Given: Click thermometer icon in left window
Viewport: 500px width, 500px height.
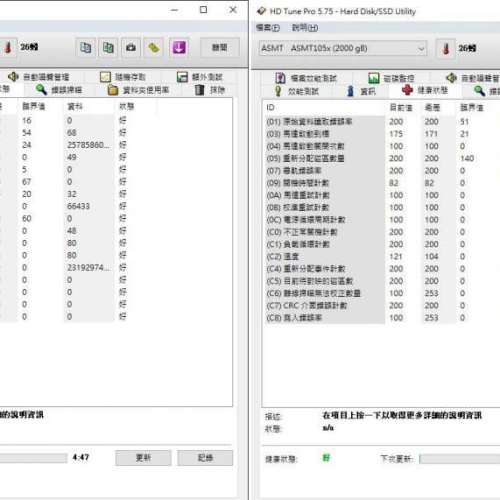Looking at the screenshot, I should [8, 48].
